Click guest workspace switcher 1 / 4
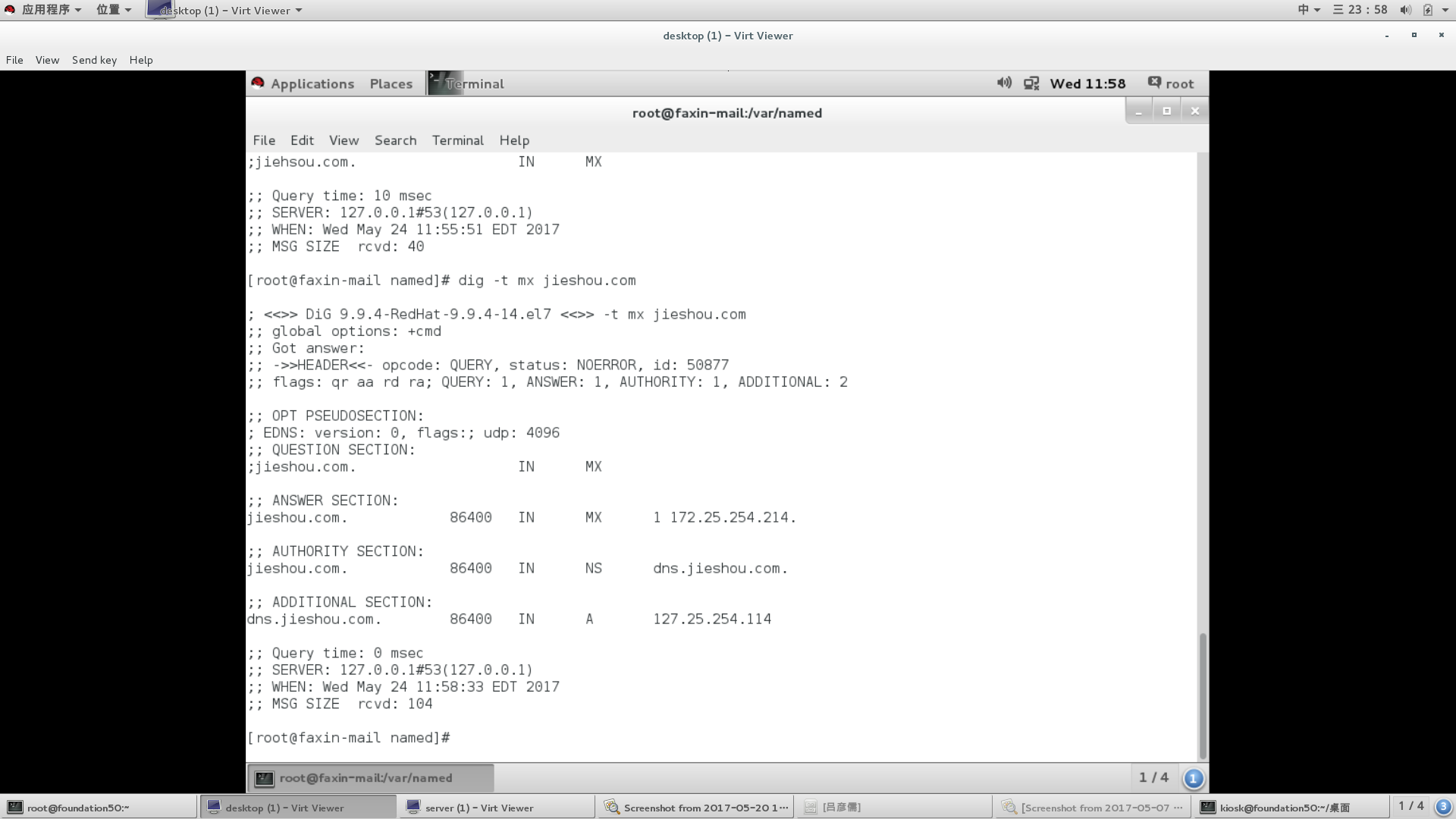 coord(1153,777)
